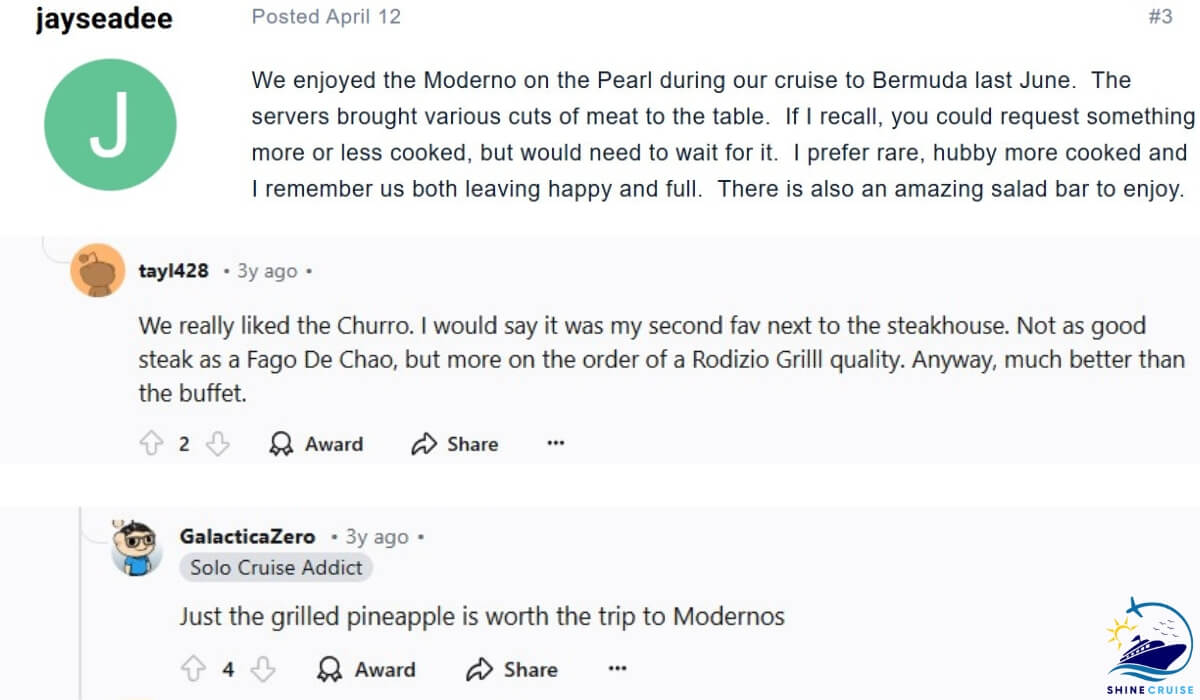Click the jayseadee green avatar
Image resolution: width=1200 pixels, height=700 pixels.
111,122
